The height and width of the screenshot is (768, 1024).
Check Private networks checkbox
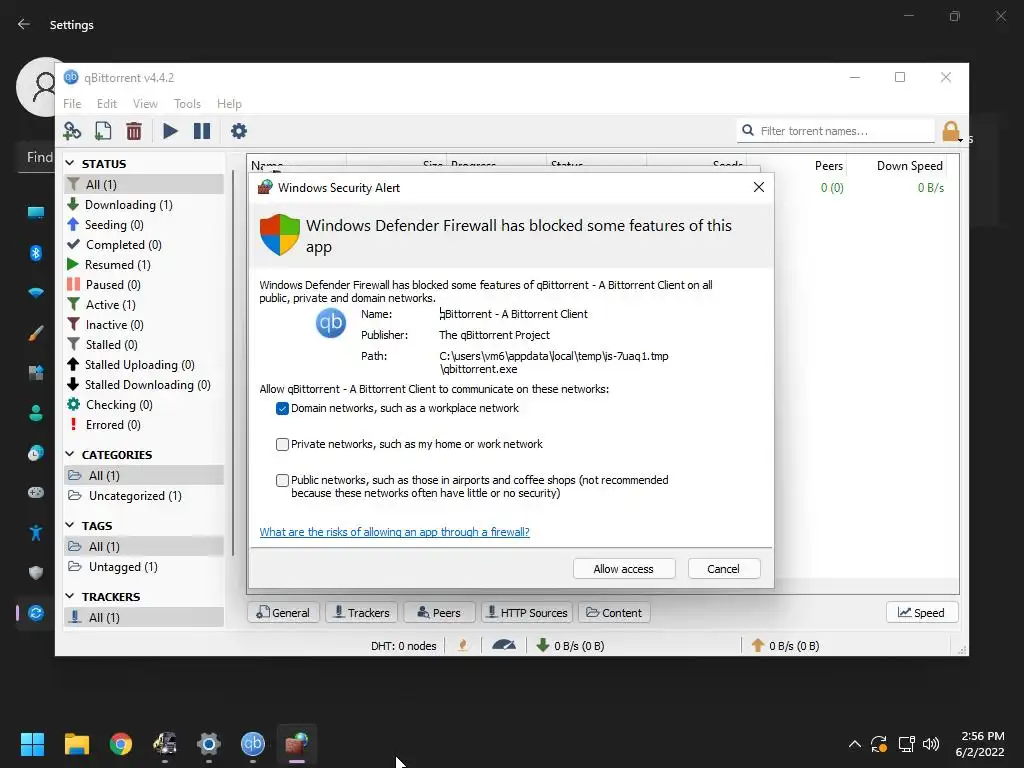coord(282,444)
